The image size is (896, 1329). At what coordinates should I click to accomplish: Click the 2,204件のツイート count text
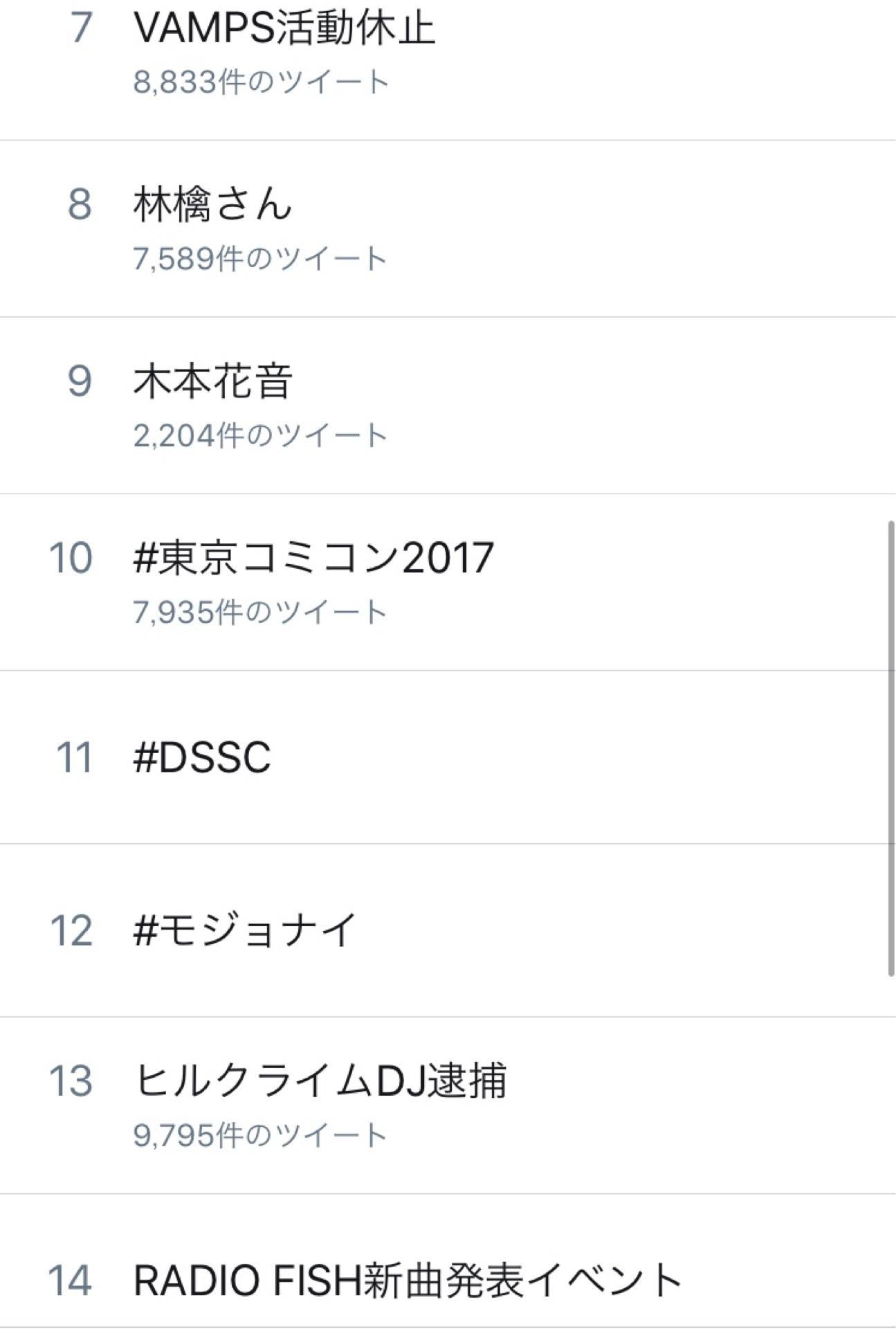[260, 435]
